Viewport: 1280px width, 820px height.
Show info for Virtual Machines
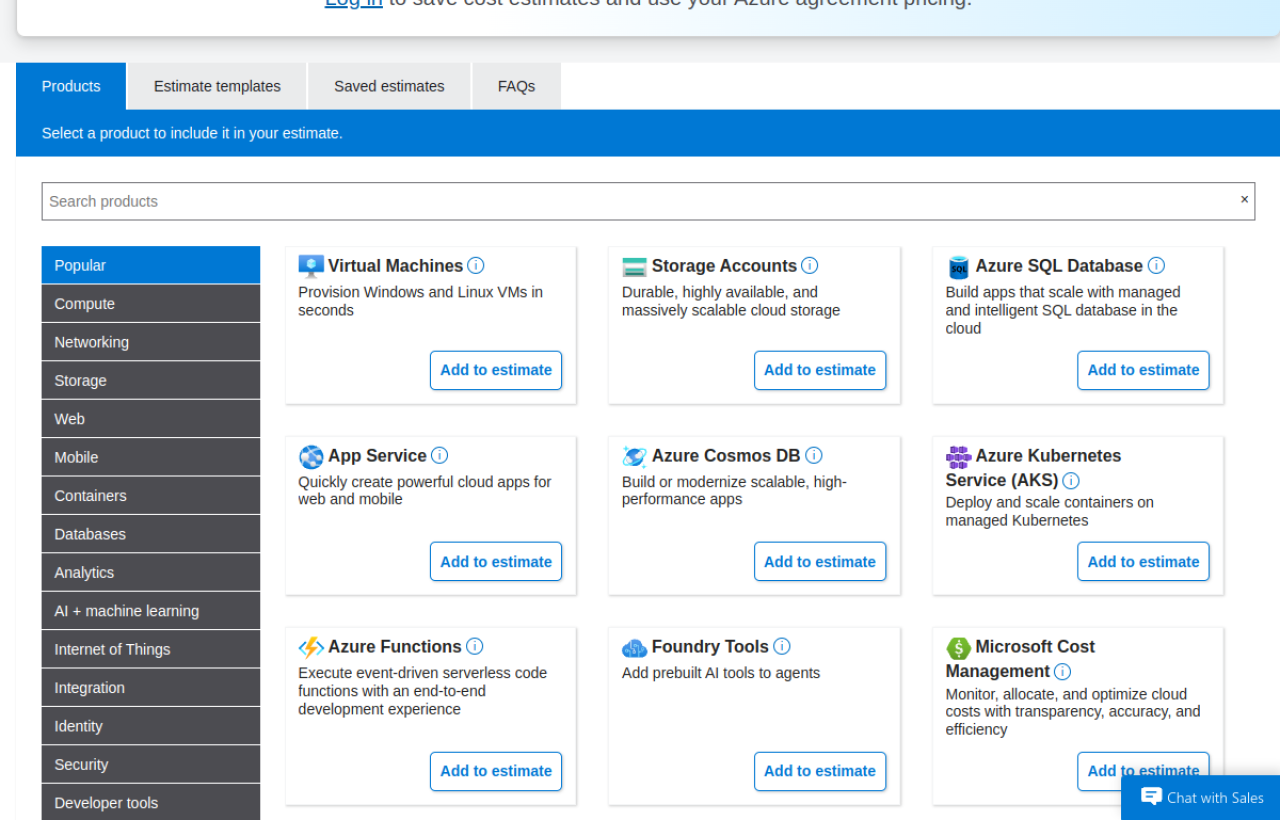coord(476,265)
